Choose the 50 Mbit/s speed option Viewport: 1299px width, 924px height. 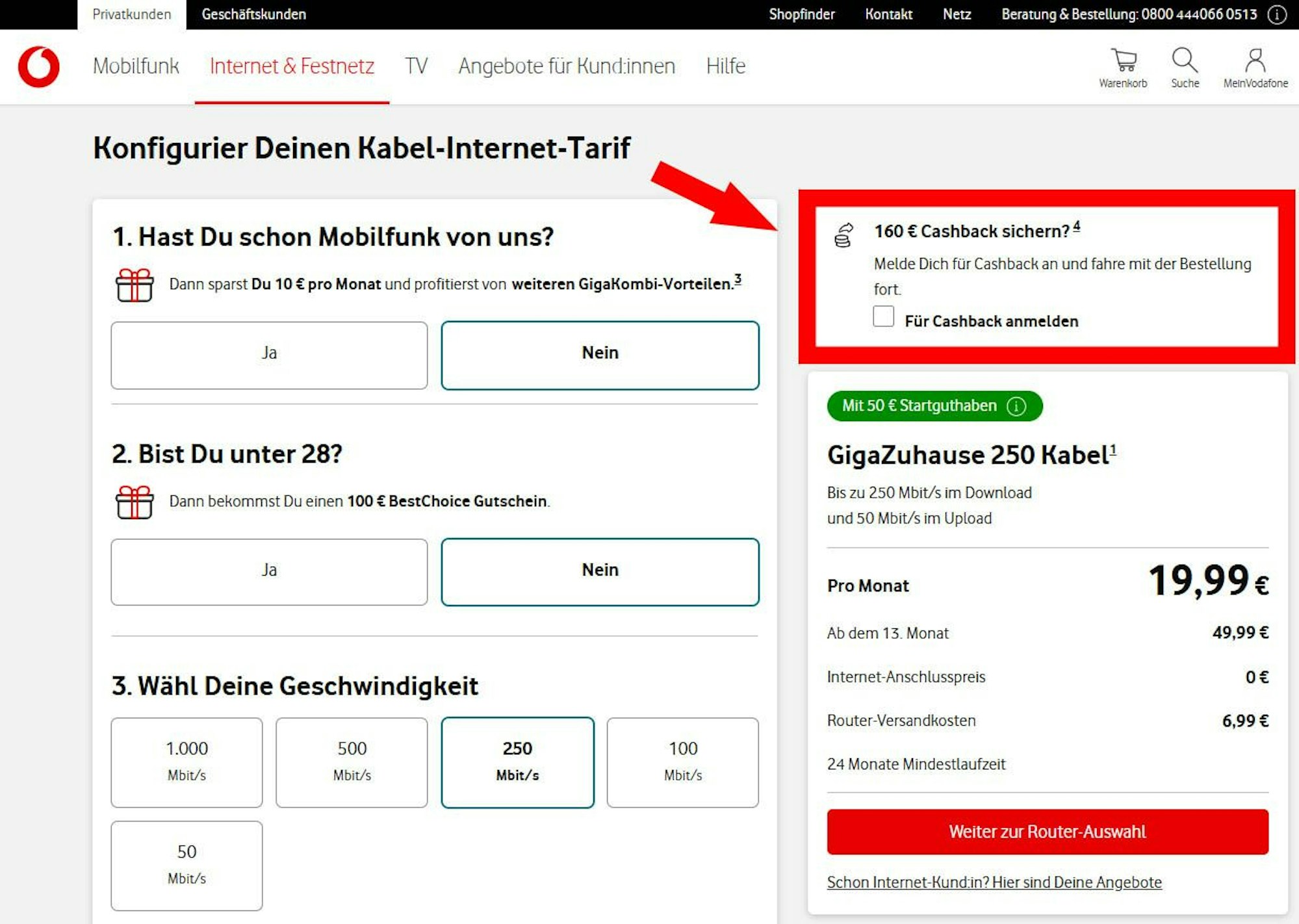coord(186,865)
